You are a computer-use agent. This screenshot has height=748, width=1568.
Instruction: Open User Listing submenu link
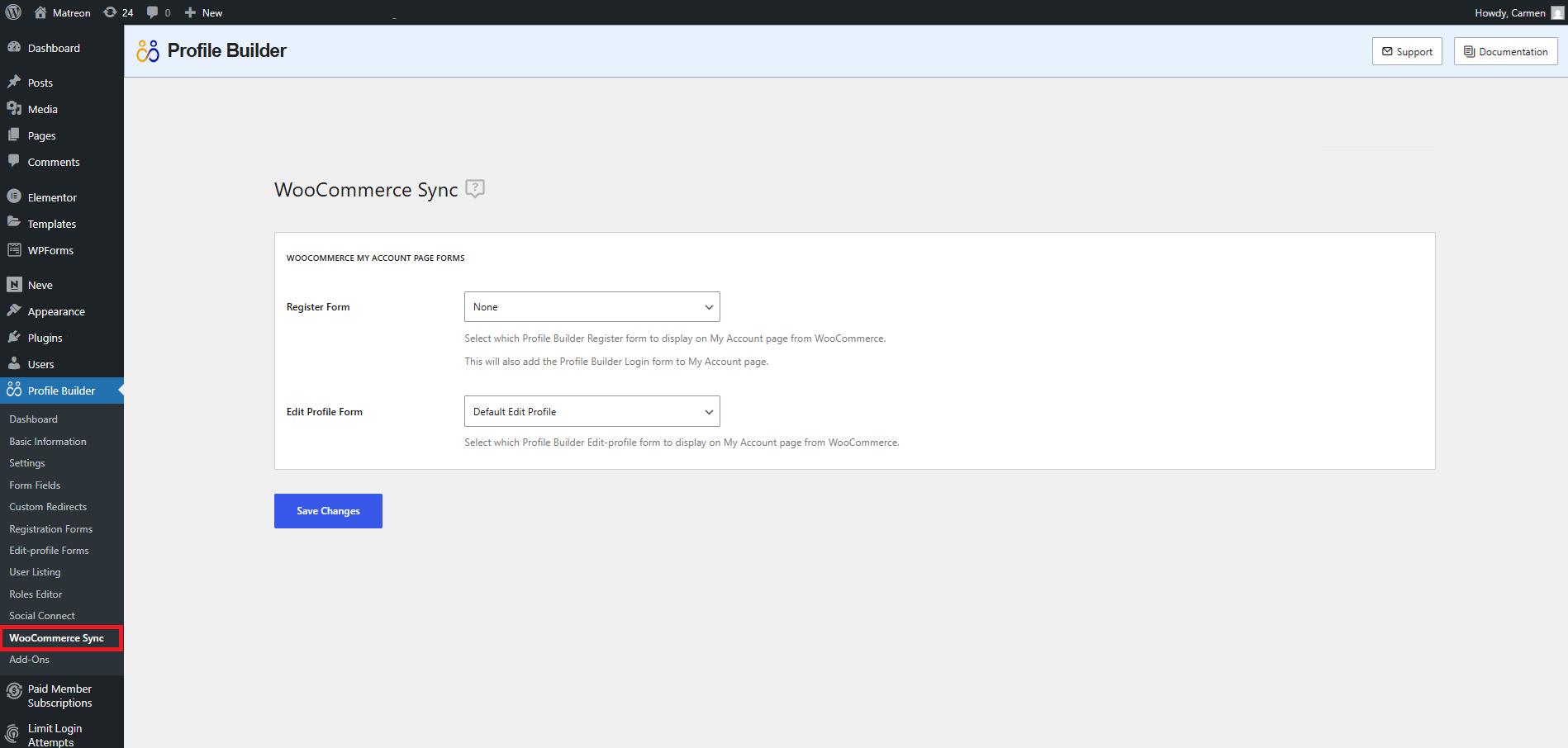(35, 572)
